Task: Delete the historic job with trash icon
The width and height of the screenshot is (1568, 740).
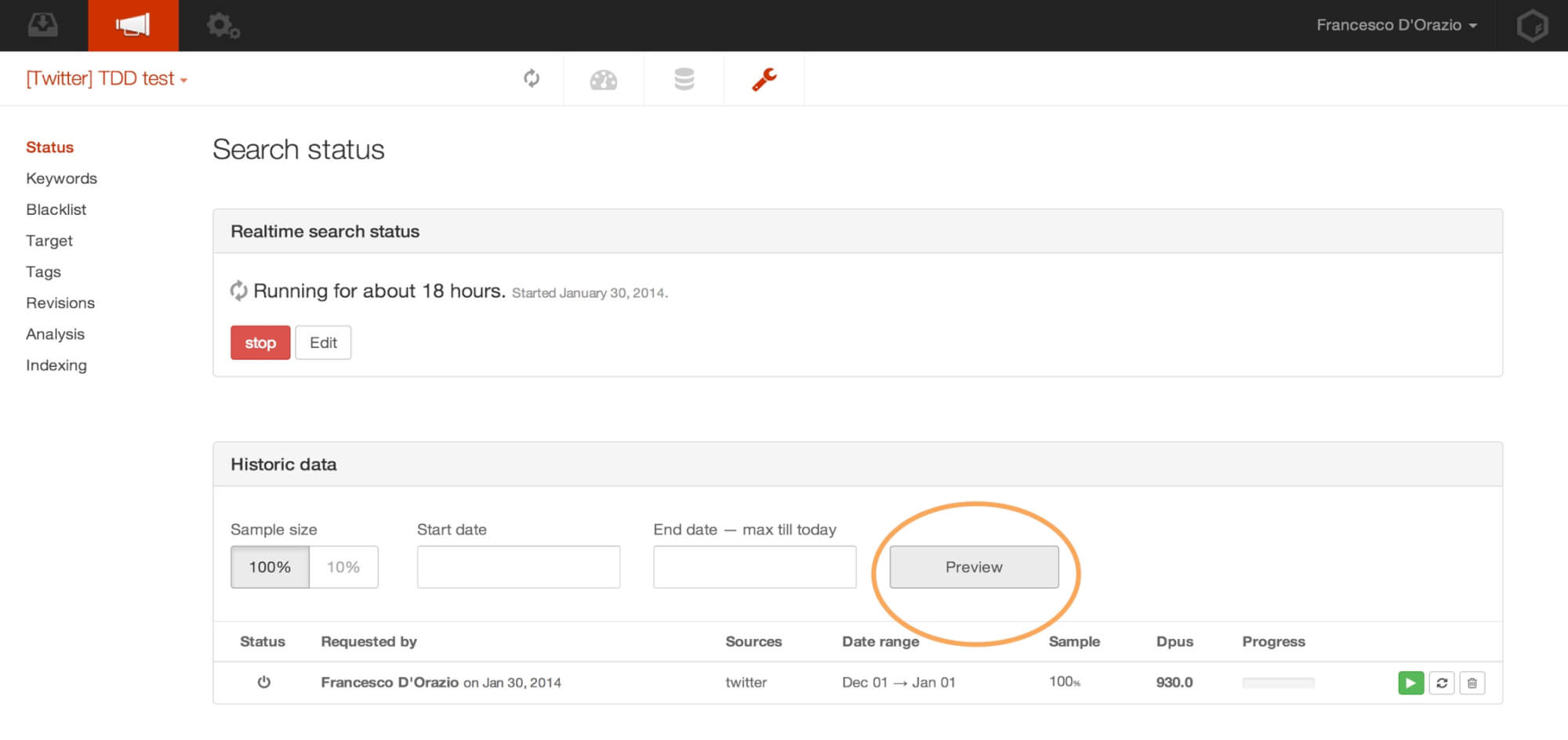Action: click(1472, 683)
